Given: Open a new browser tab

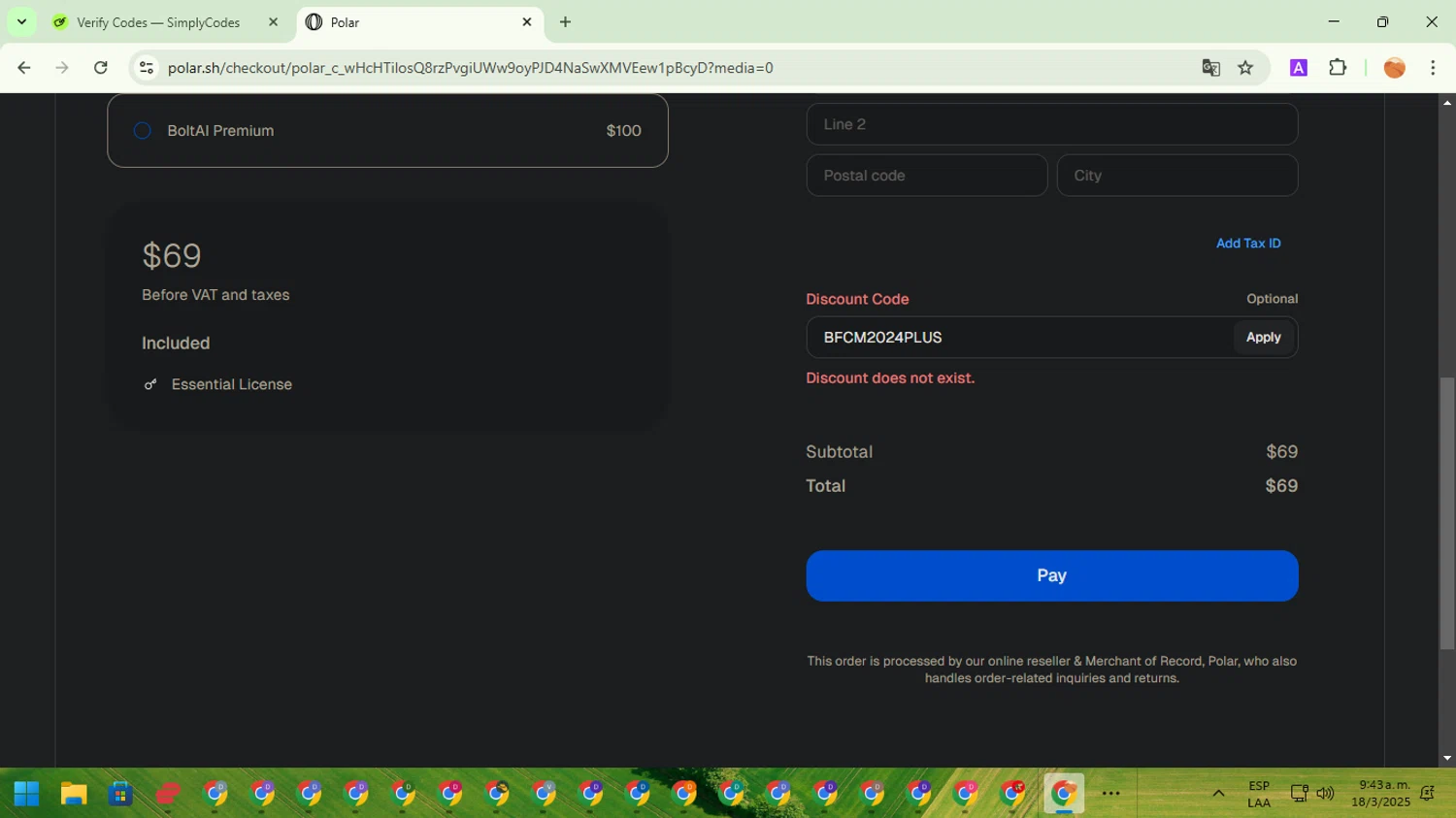Looking at the screenshot, I should tap(565, 22).
